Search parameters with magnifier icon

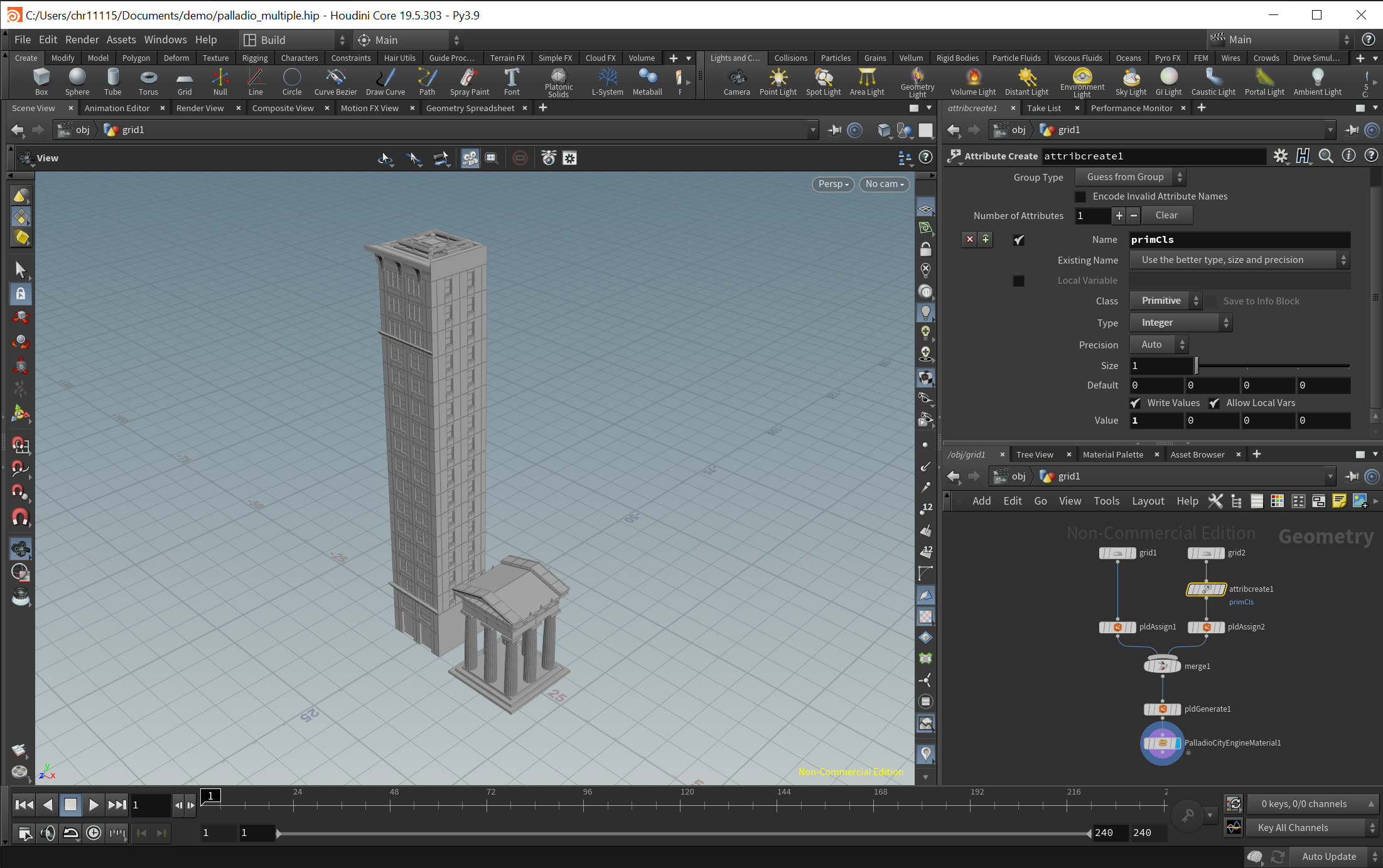(x=1326, y=156)
